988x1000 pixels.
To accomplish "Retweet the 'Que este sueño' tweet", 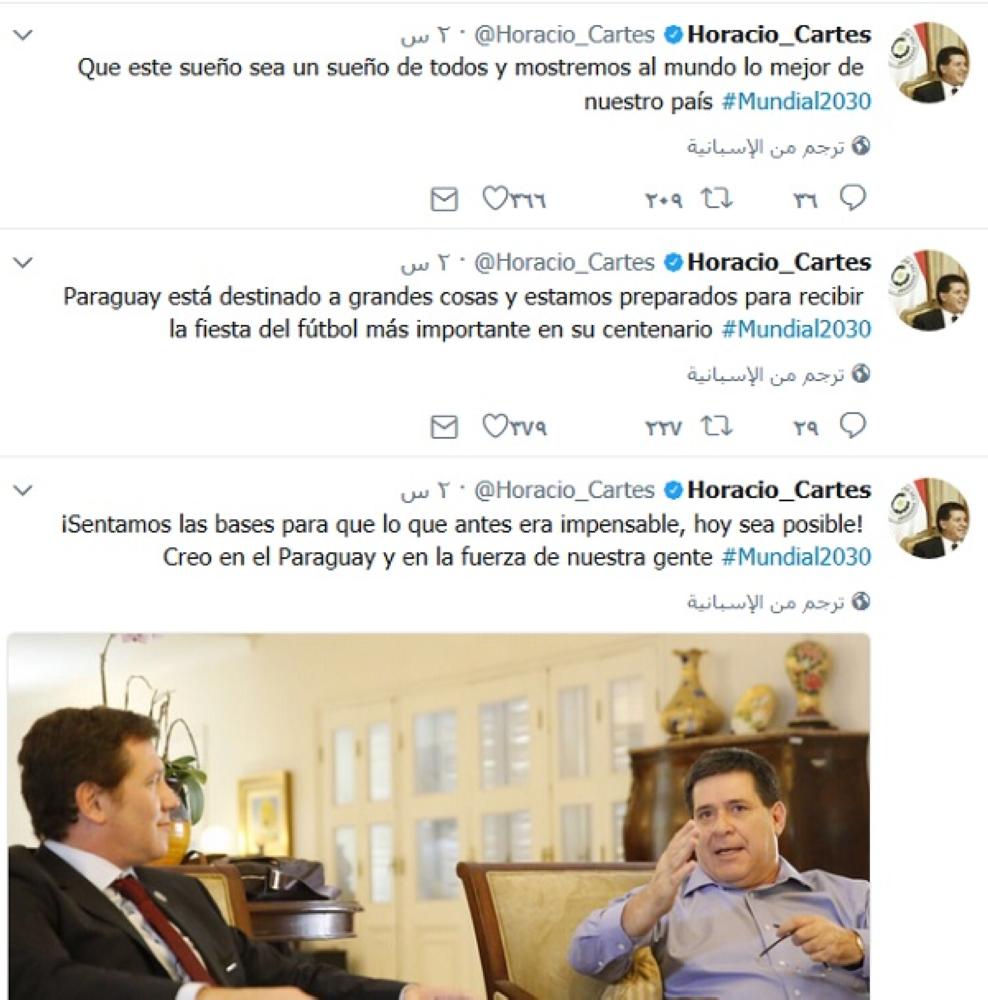I will 716,199.
